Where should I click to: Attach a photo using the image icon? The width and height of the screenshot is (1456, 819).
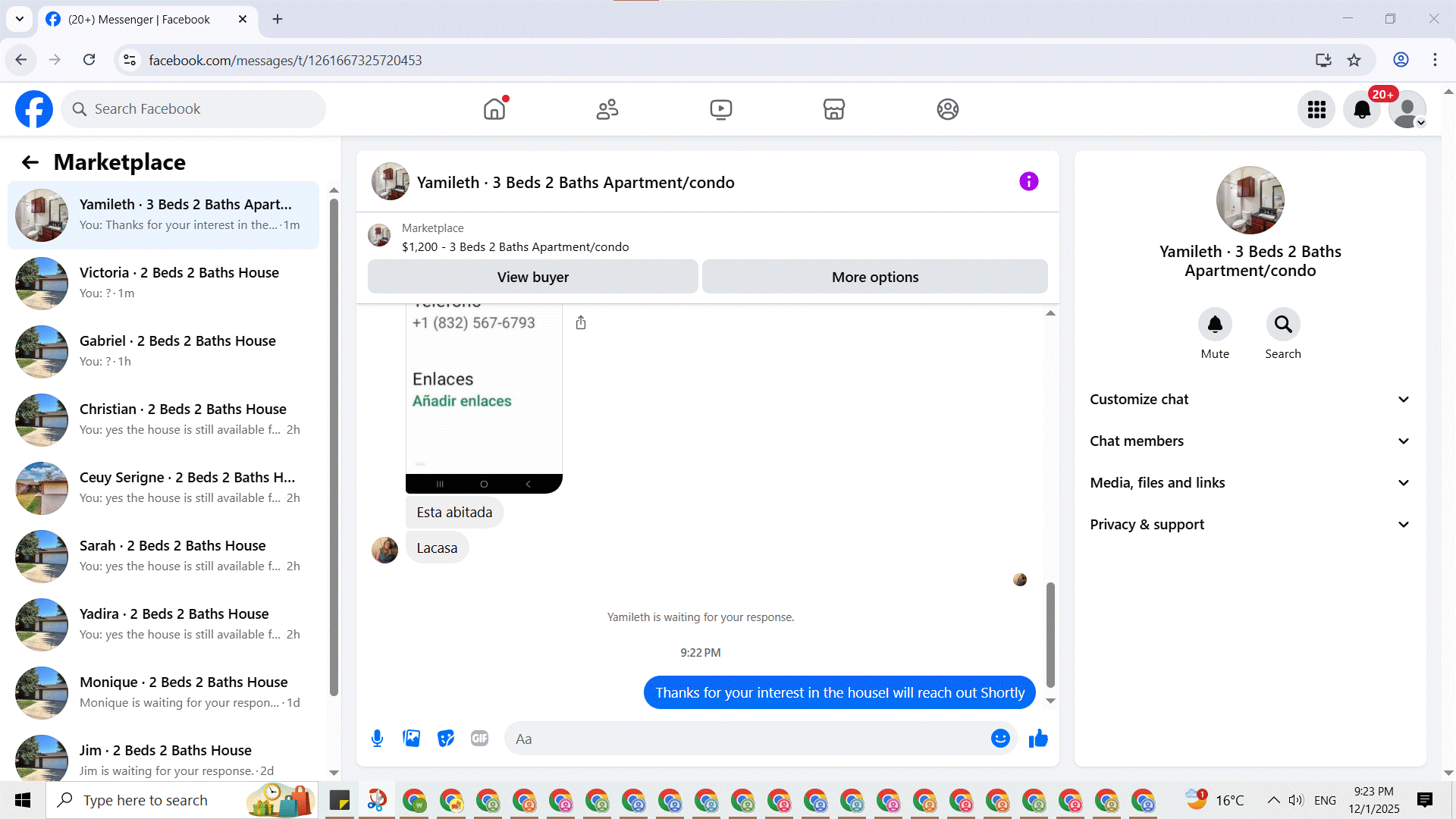pyautogui.click(x=412, y=739)
